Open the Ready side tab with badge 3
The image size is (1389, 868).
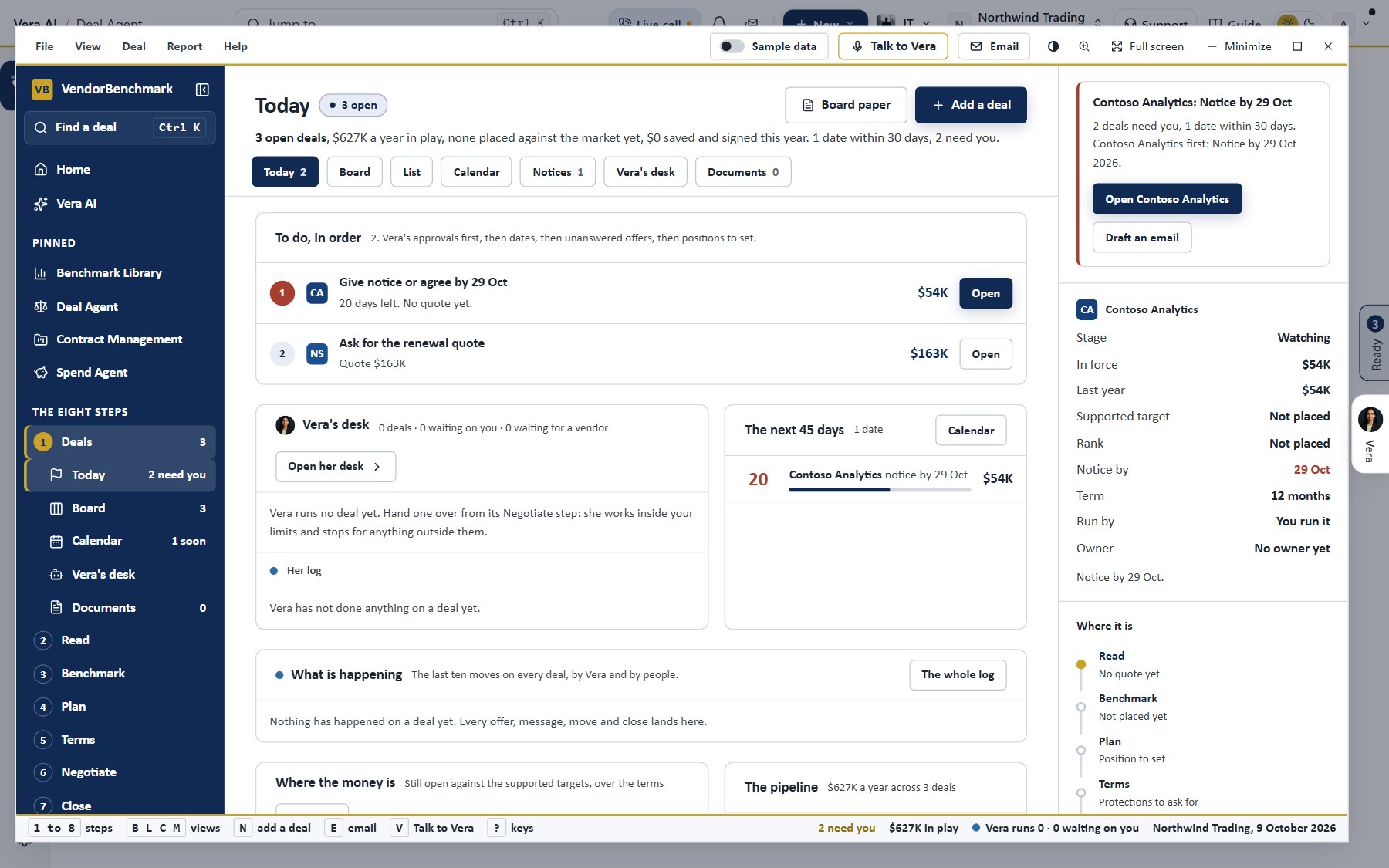click(x=1374, y=343)
